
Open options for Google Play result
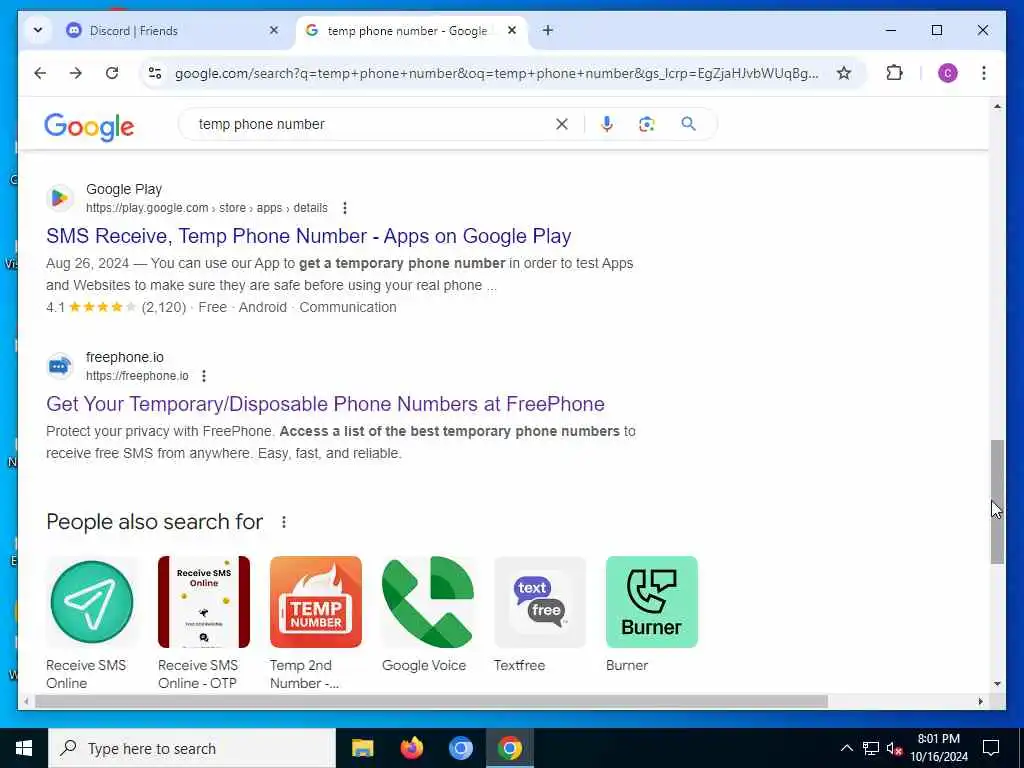click(345, 208)
